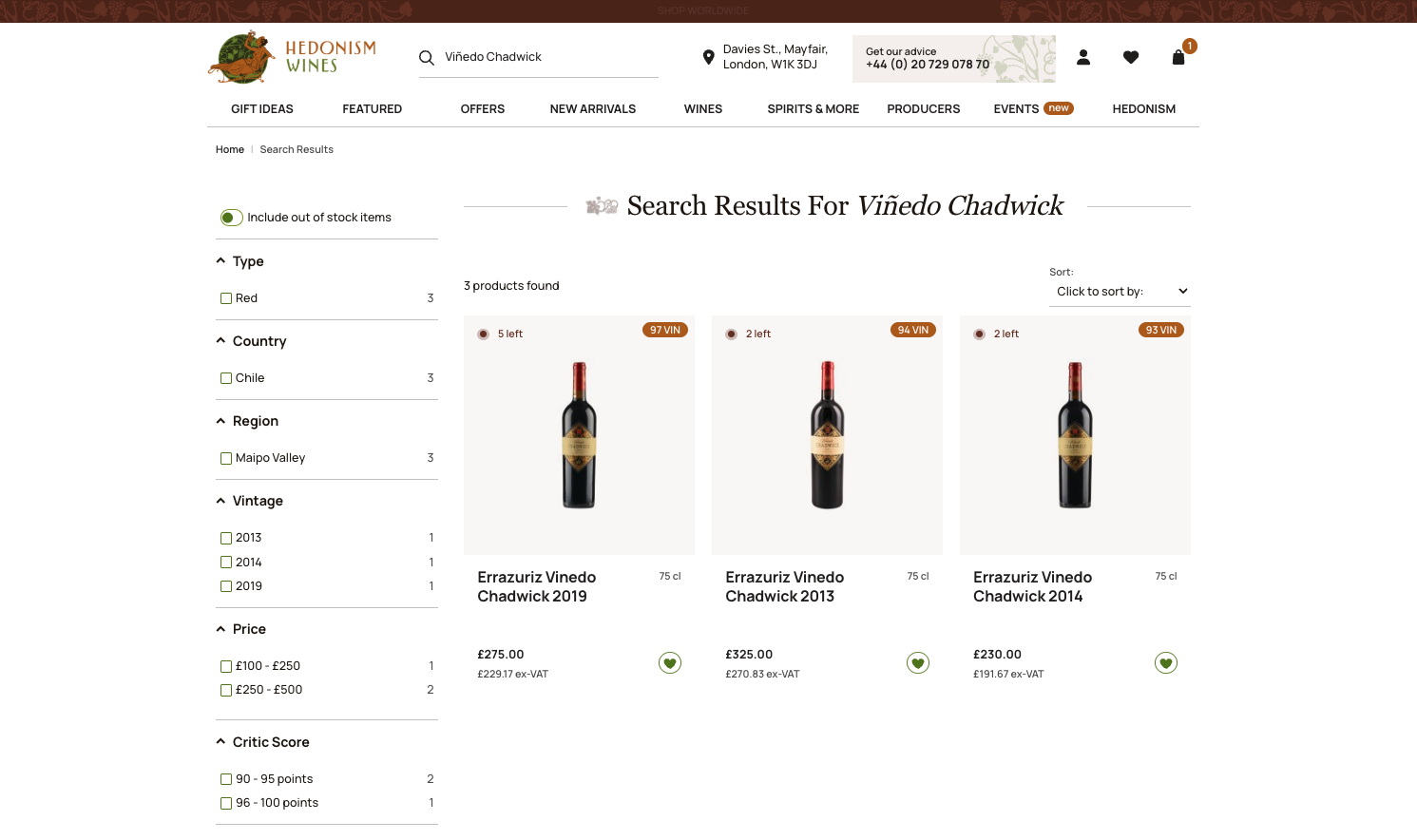Open the shopping bag cart icon
The width and height of the screenshot is (1417, 840).
[x=1178, y=57]
